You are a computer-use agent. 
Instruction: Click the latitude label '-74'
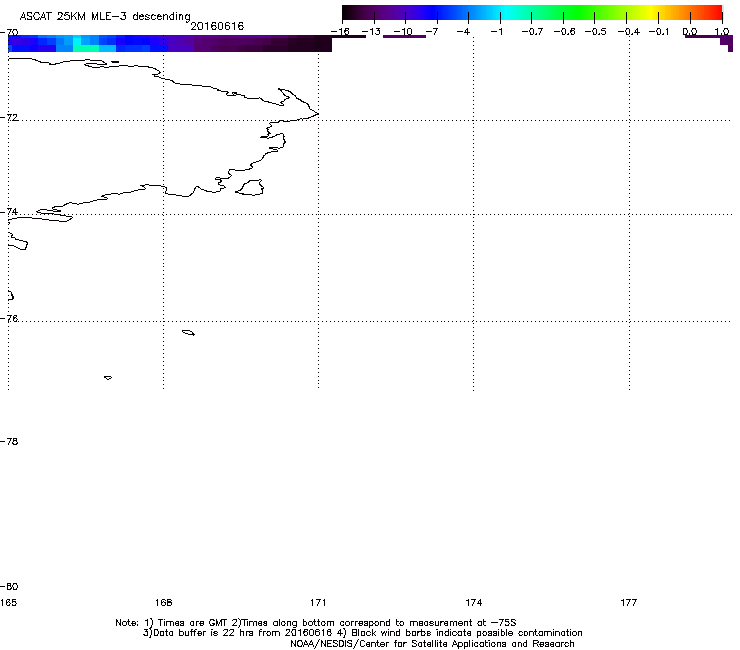click(9, 211)
